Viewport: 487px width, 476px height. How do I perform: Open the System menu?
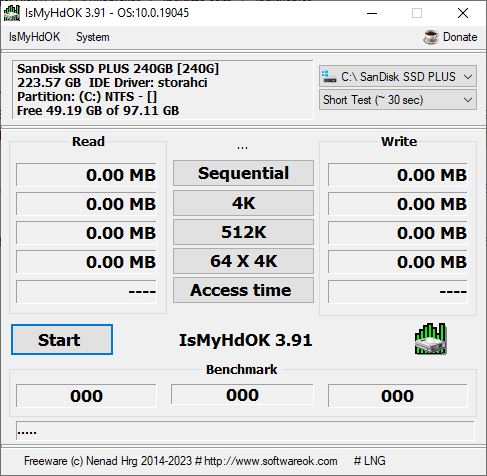(x=93, y=37)
